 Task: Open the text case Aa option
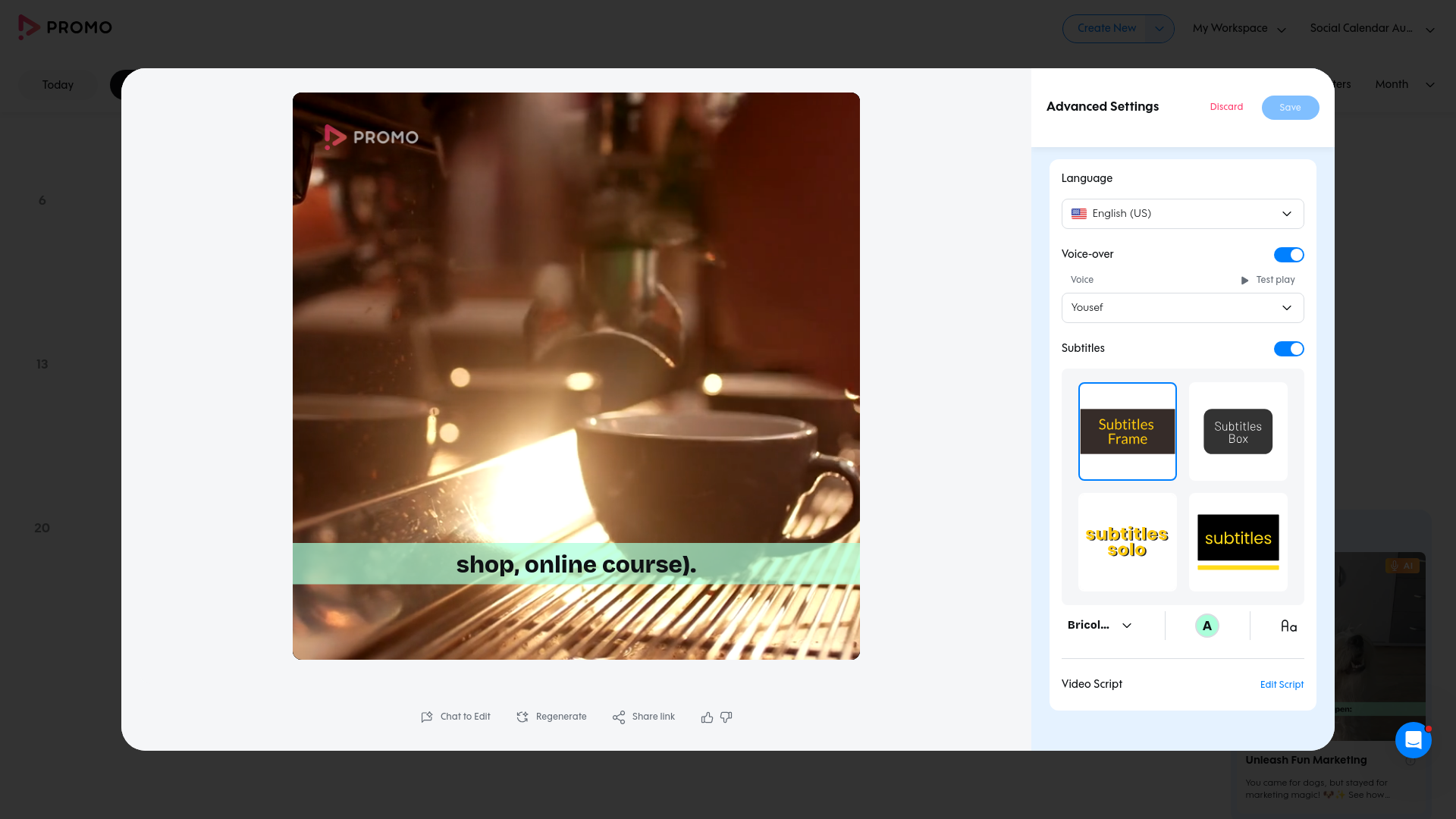tap(1288, 626)
